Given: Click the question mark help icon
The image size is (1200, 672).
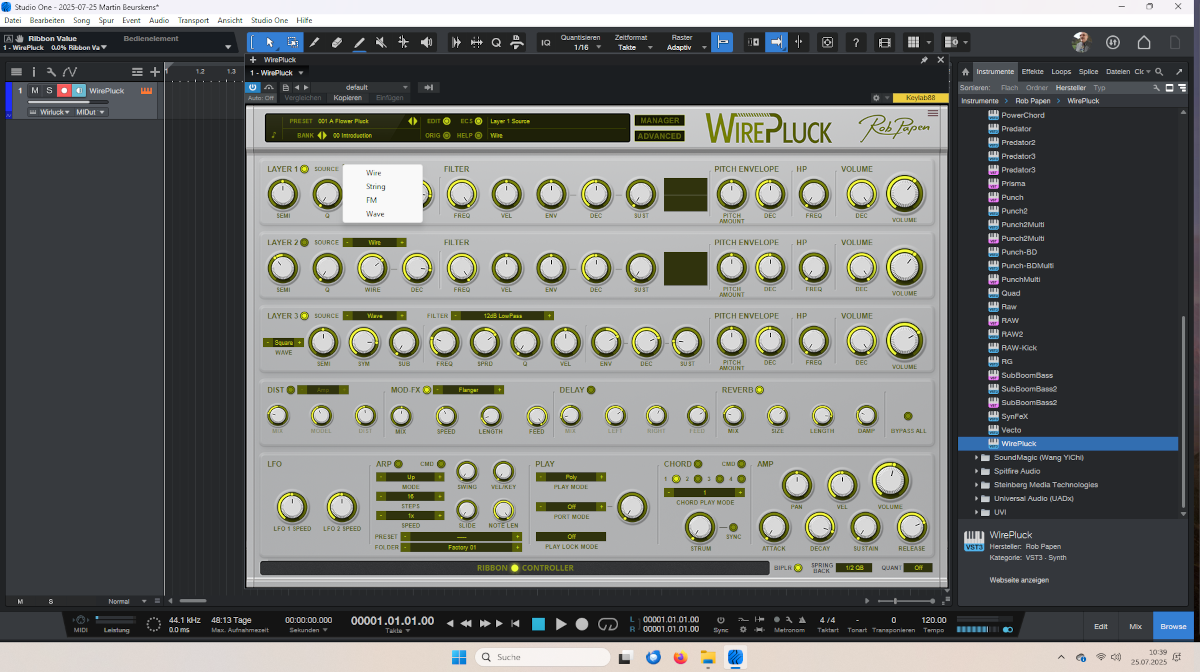Looking at the screenshot, I should [856, 42].
